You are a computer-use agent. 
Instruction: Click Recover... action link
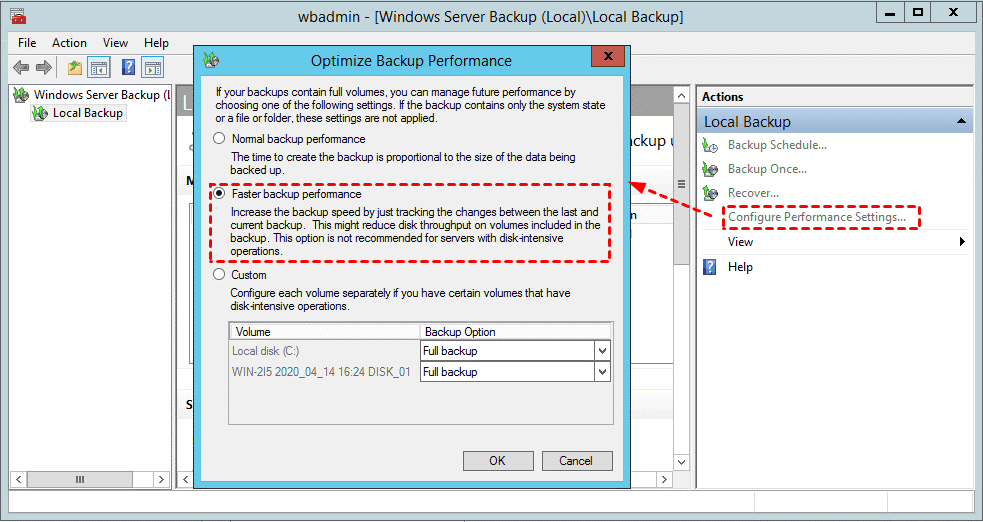(754, 192)
